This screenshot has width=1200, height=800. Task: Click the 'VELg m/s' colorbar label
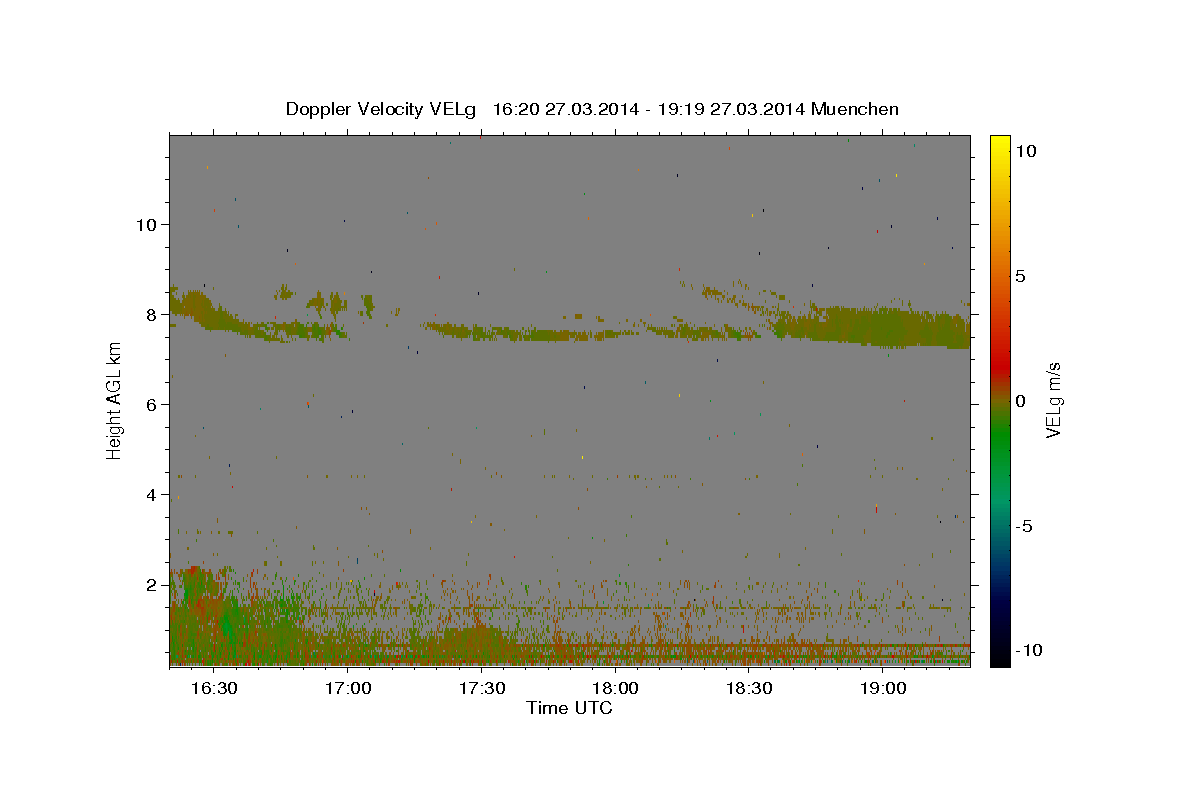point(1053,400)
